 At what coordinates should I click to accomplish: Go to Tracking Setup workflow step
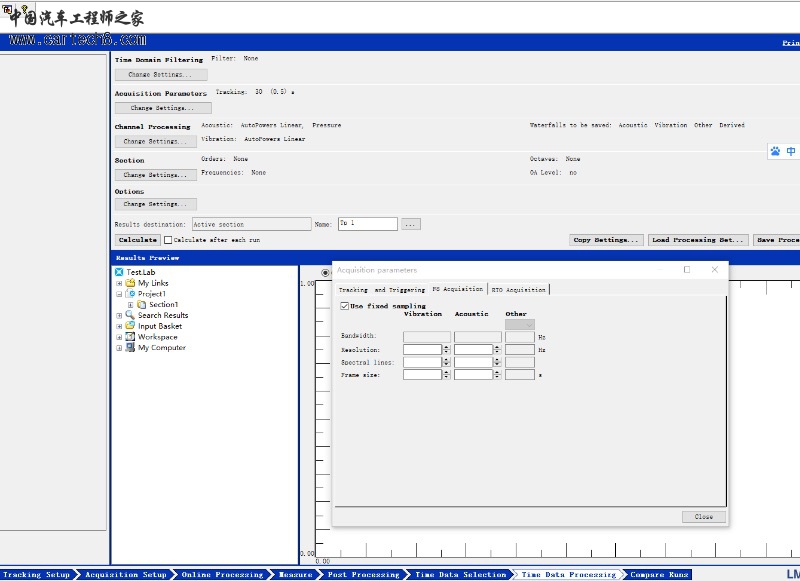point(37,574)
